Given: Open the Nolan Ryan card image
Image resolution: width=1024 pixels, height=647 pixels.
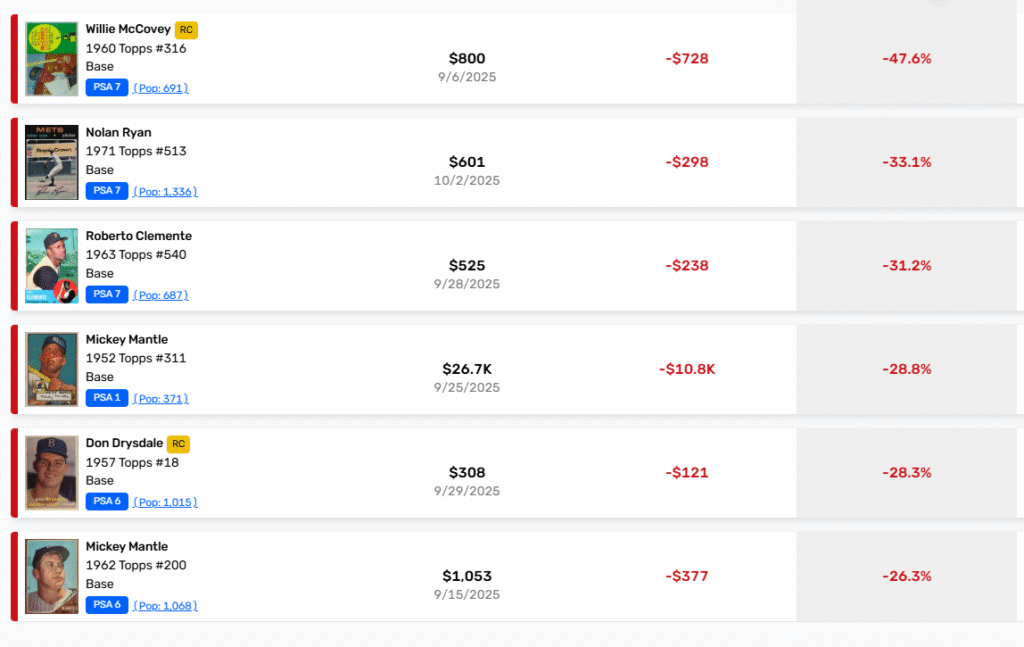Looking at the screenshot, I should point(52,162).
